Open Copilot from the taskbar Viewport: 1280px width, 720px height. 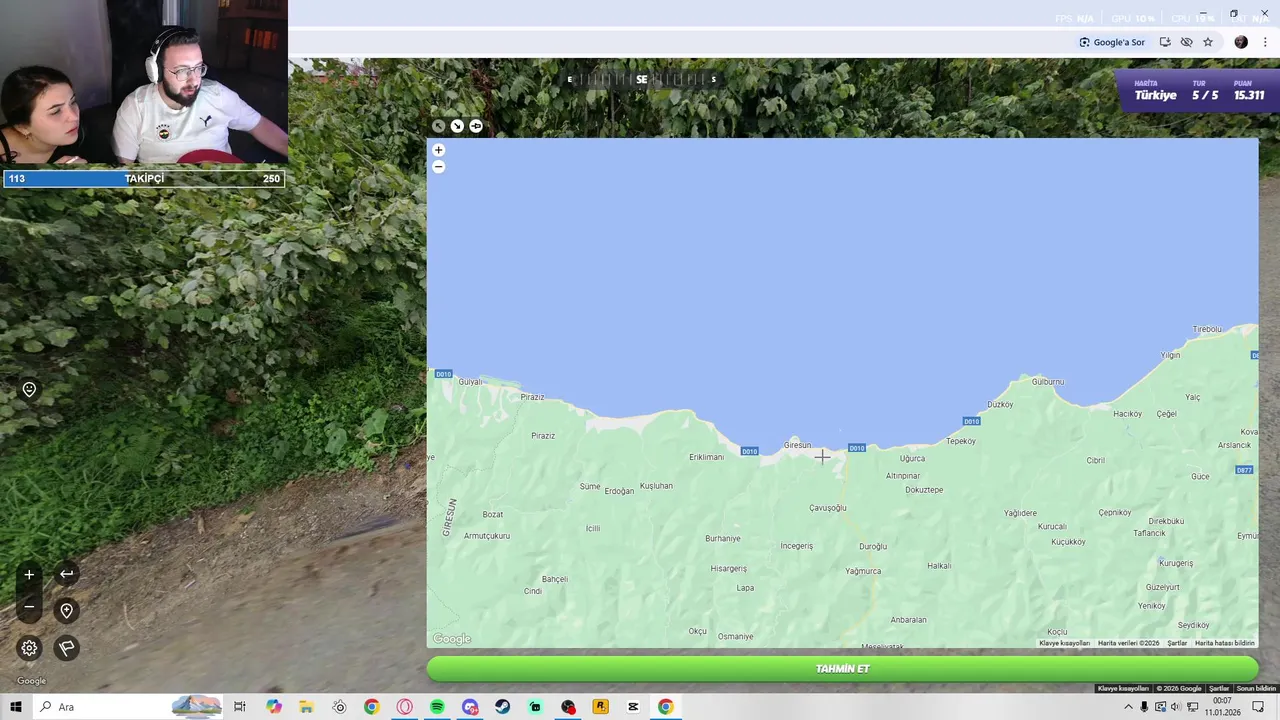(x=274, y=707)
